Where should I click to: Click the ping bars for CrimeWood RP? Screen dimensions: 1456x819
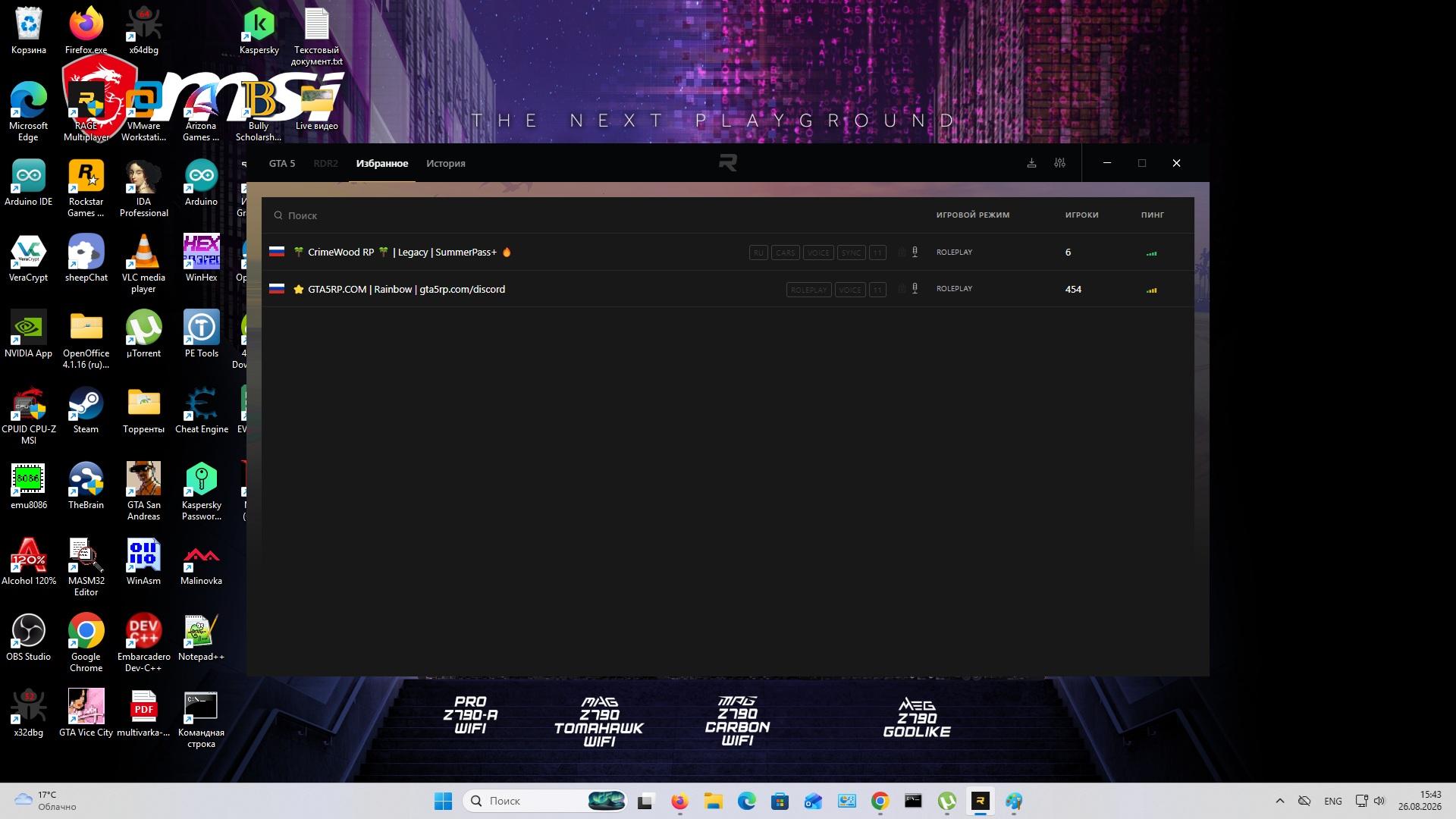(1152, 253)
